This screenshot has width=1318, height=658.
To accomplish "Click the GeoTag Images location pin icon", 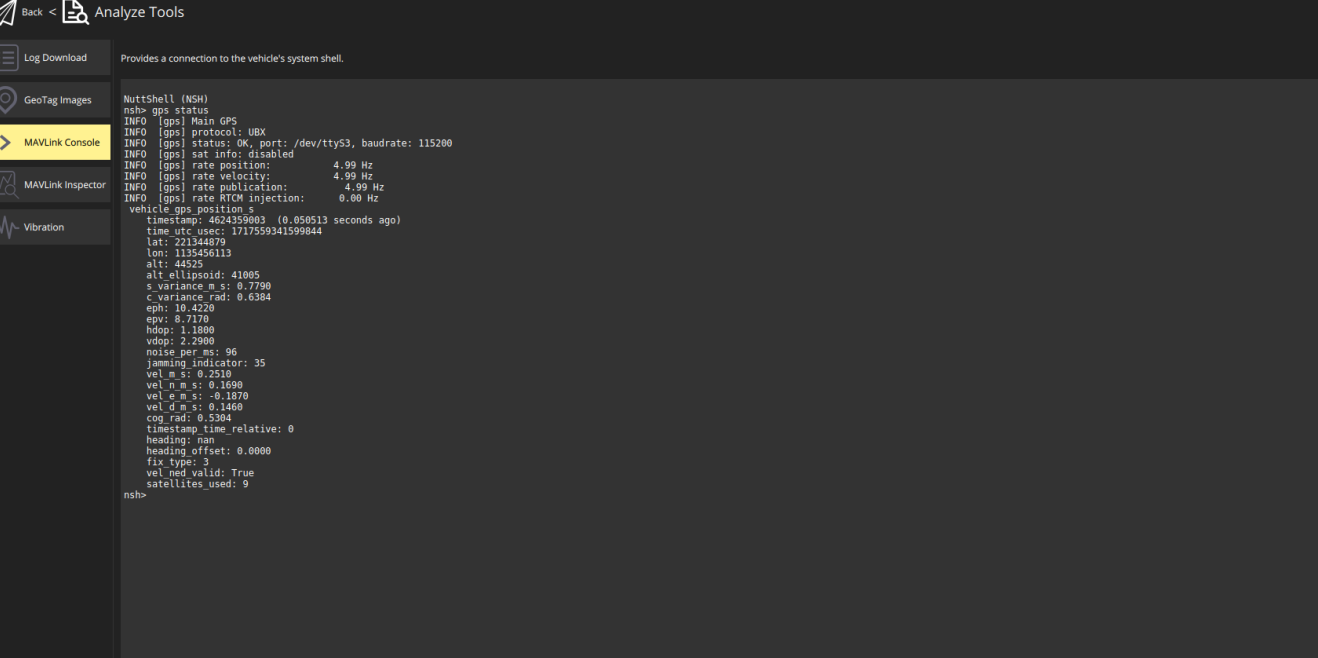I will (x=8, y=100).
